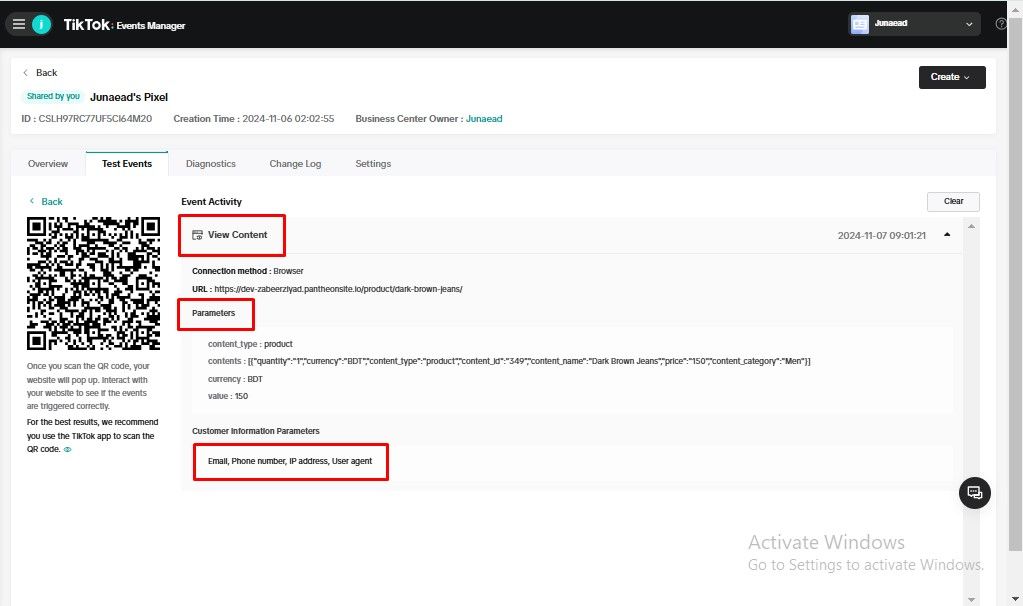Select the Test Events tab
Image resolution: width=1023 pixels, height=606 pixels.
pos(127,164)
